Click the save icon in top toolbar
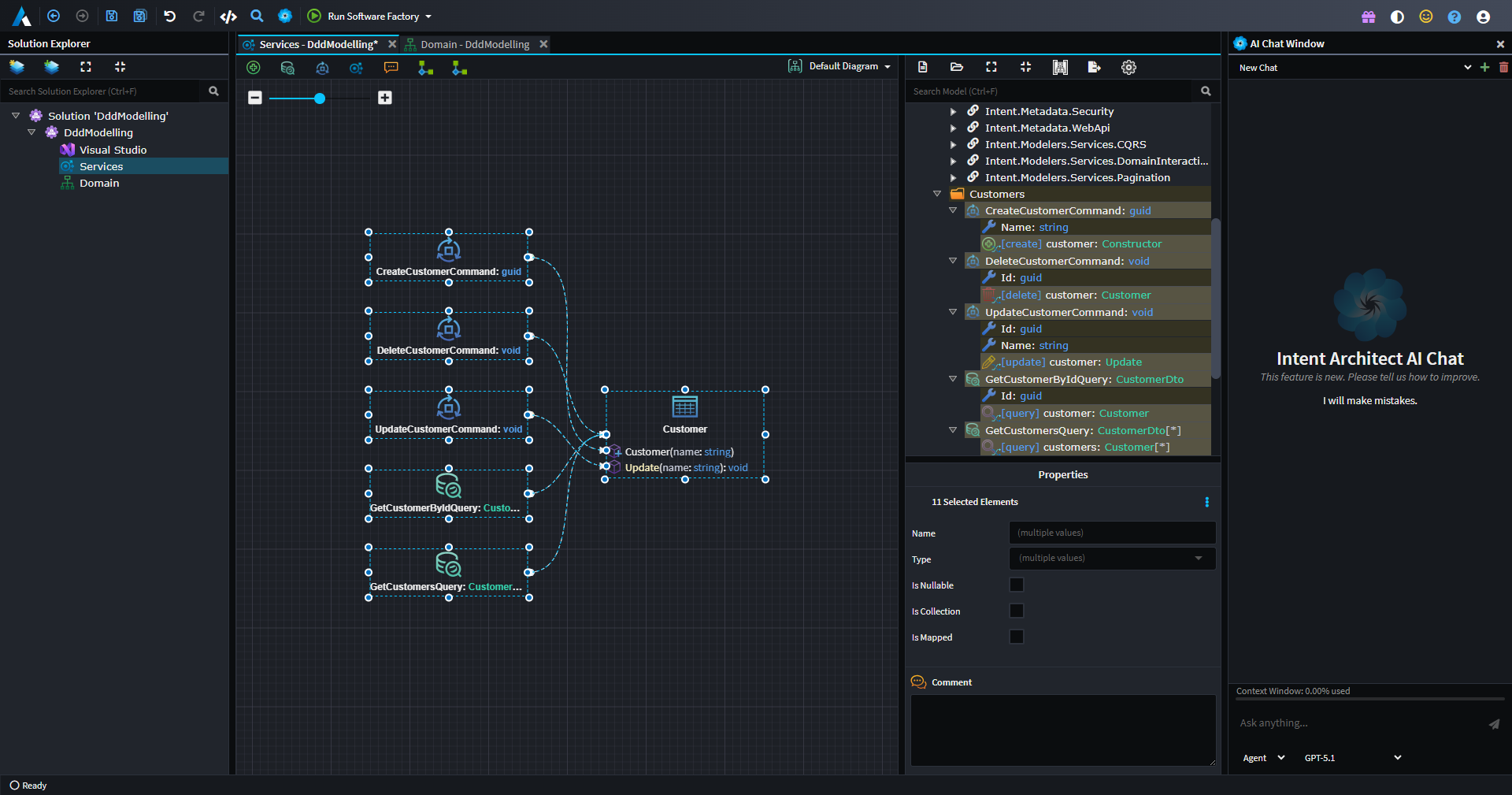The height and width of the screenshot is (795, 1512). (x=112, y=16)
